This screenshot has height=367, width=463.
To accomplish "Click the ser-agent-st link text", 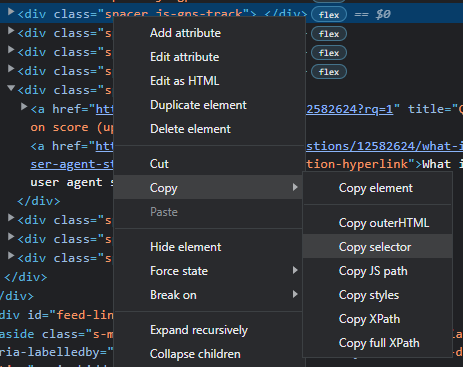I will coord(72,164).
